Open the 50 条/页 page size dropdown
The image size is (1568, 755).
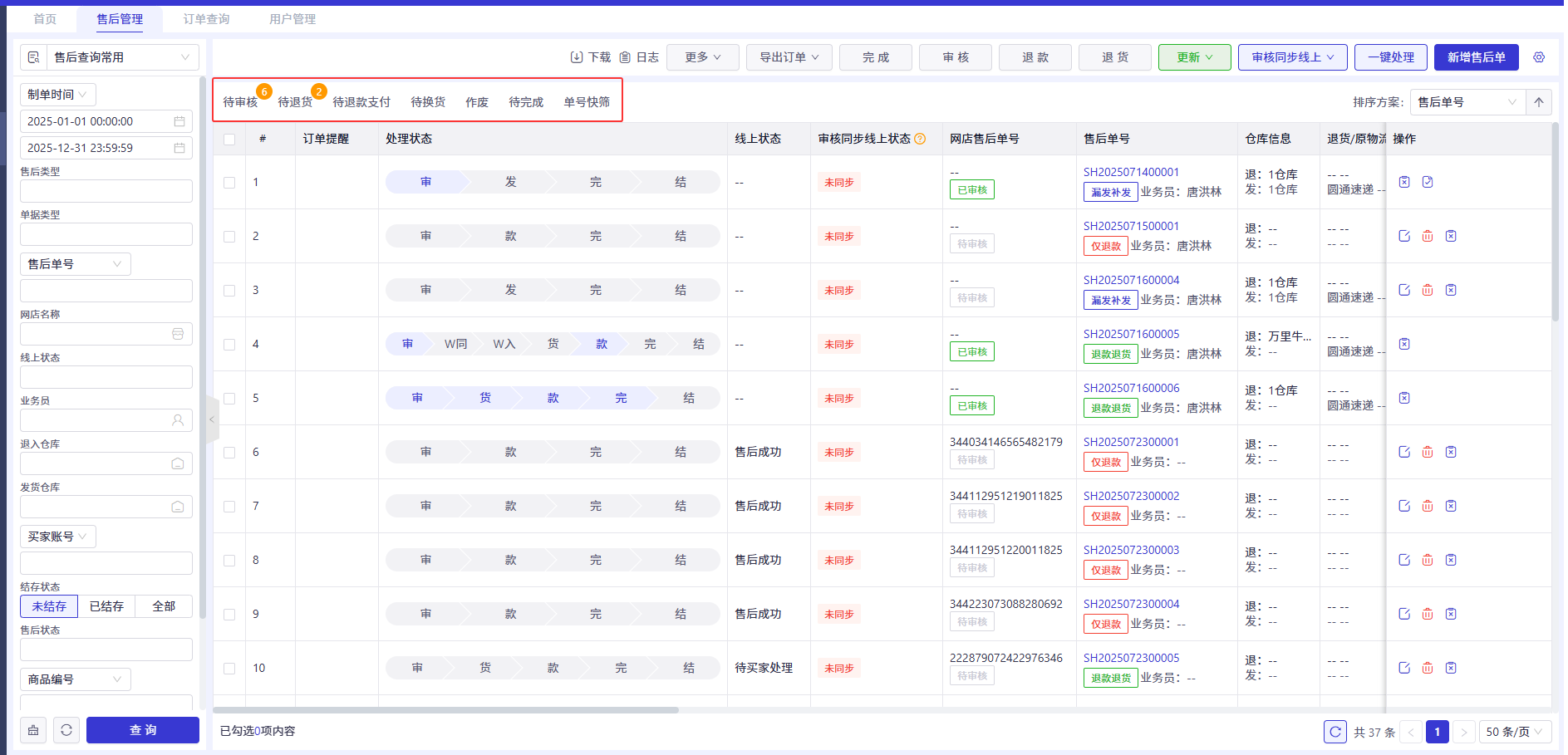coord(1515,732)
